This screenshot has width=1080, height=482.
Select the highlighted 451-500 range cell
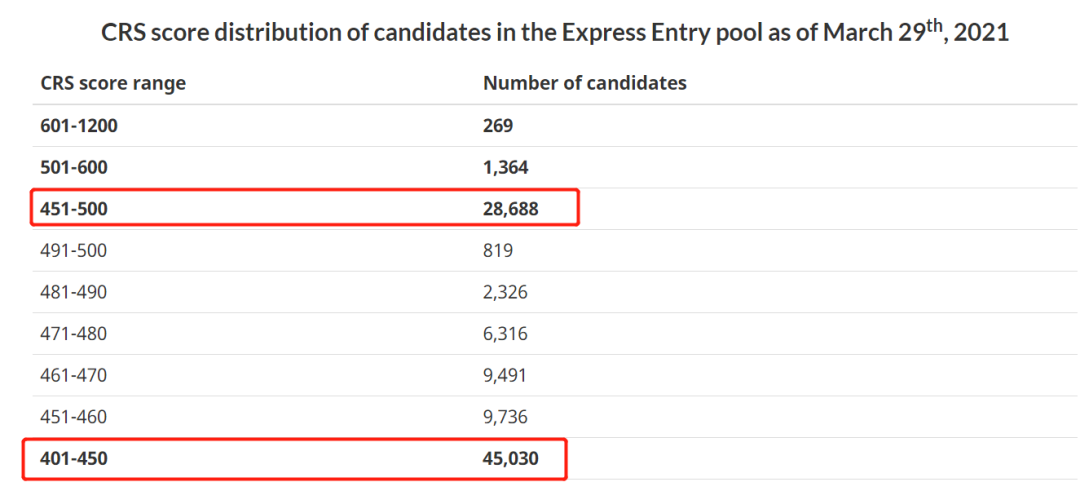(74, 209)
